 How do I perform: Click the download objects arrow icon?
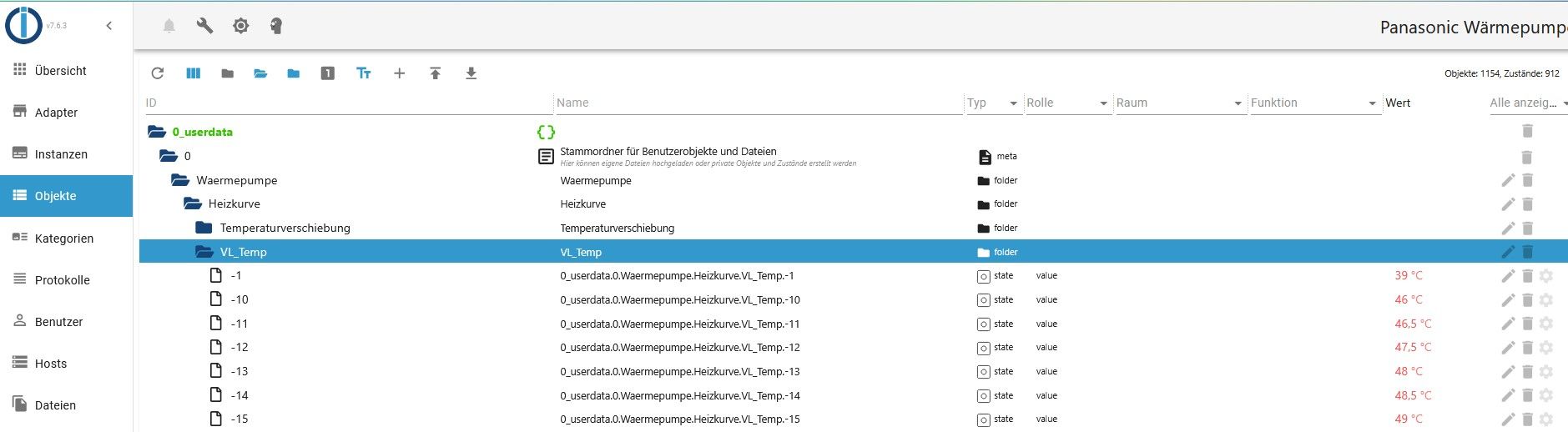(x=471, y=73)
